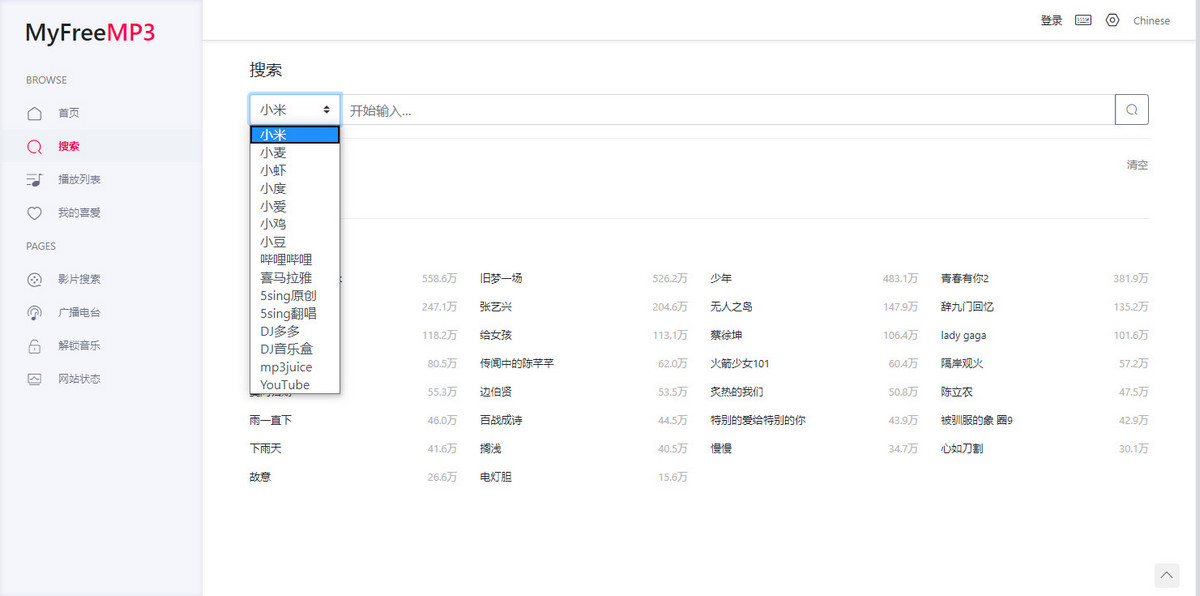Open the gear settings icon in header
Viewport: 1200px width, 596px height.
(x=1112, y=20)
